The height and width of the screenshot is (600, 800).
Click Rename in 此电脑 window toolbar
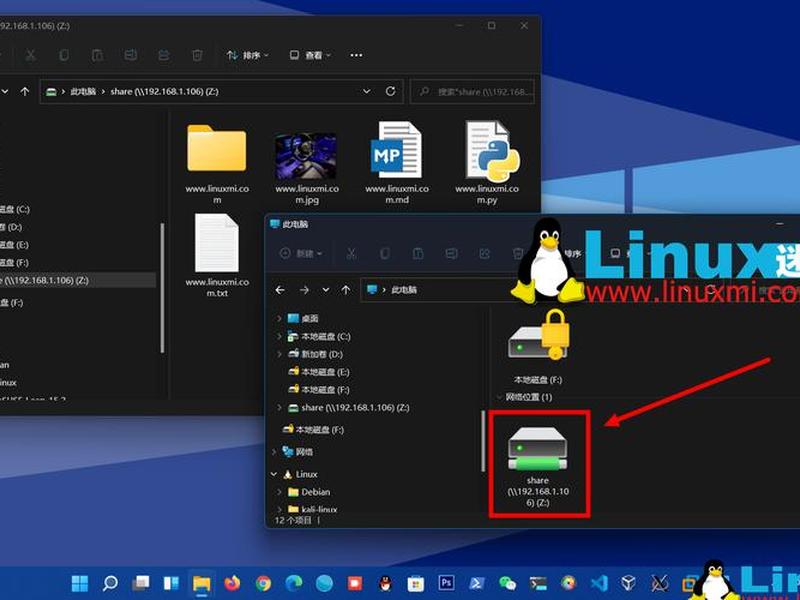451,253
